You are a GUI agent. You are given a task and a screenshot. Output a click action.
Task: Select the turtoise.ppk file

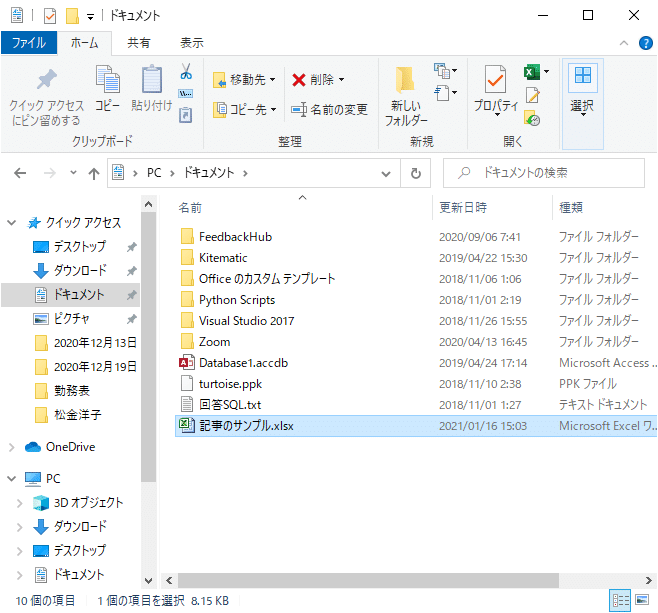[230, 383]
